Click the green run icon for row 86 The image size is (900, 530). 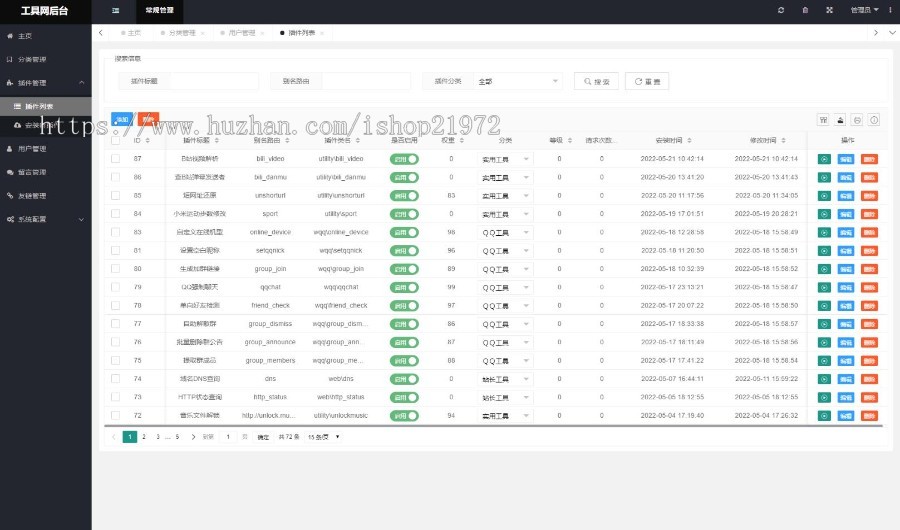pyautogui.click(x=824, y=177)
